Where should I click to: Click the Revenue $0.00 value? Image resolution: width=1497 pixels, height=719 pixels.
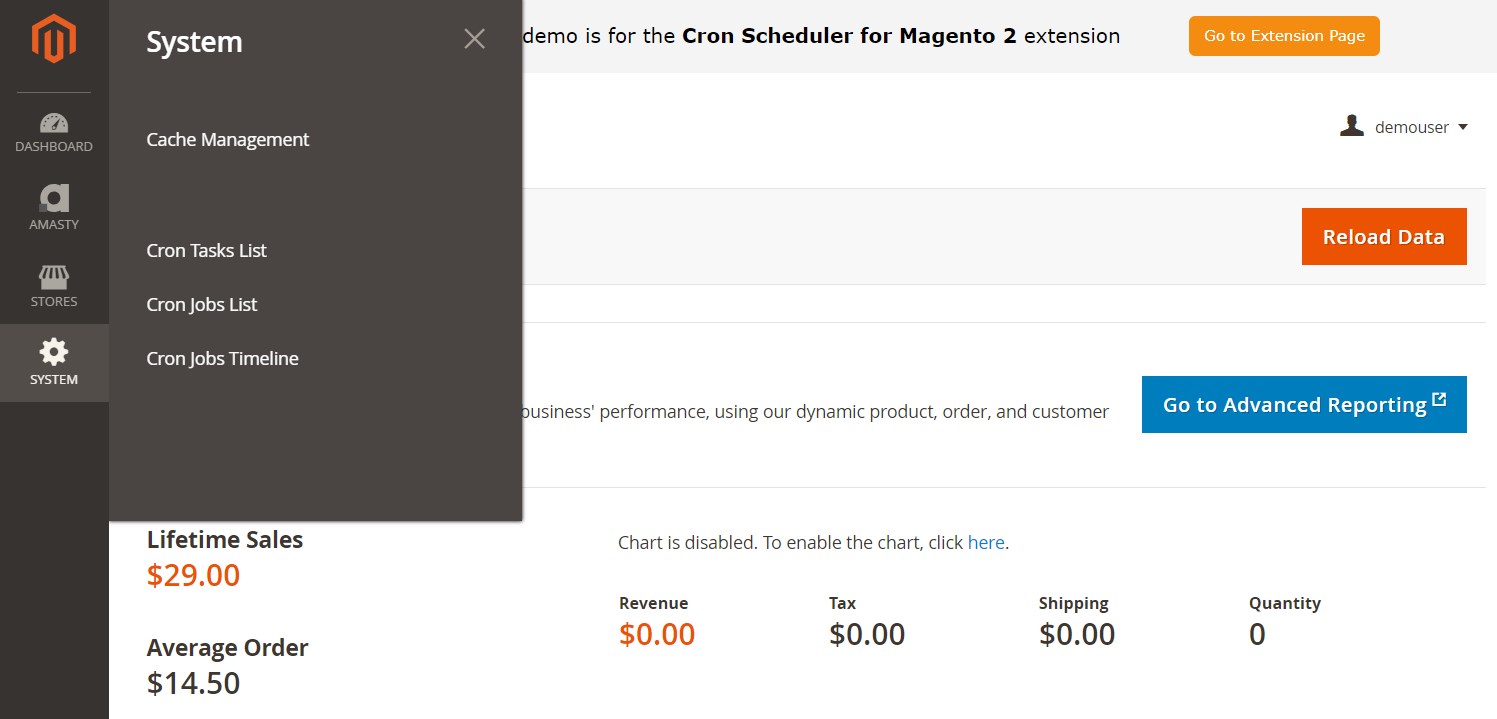[657, 635]
